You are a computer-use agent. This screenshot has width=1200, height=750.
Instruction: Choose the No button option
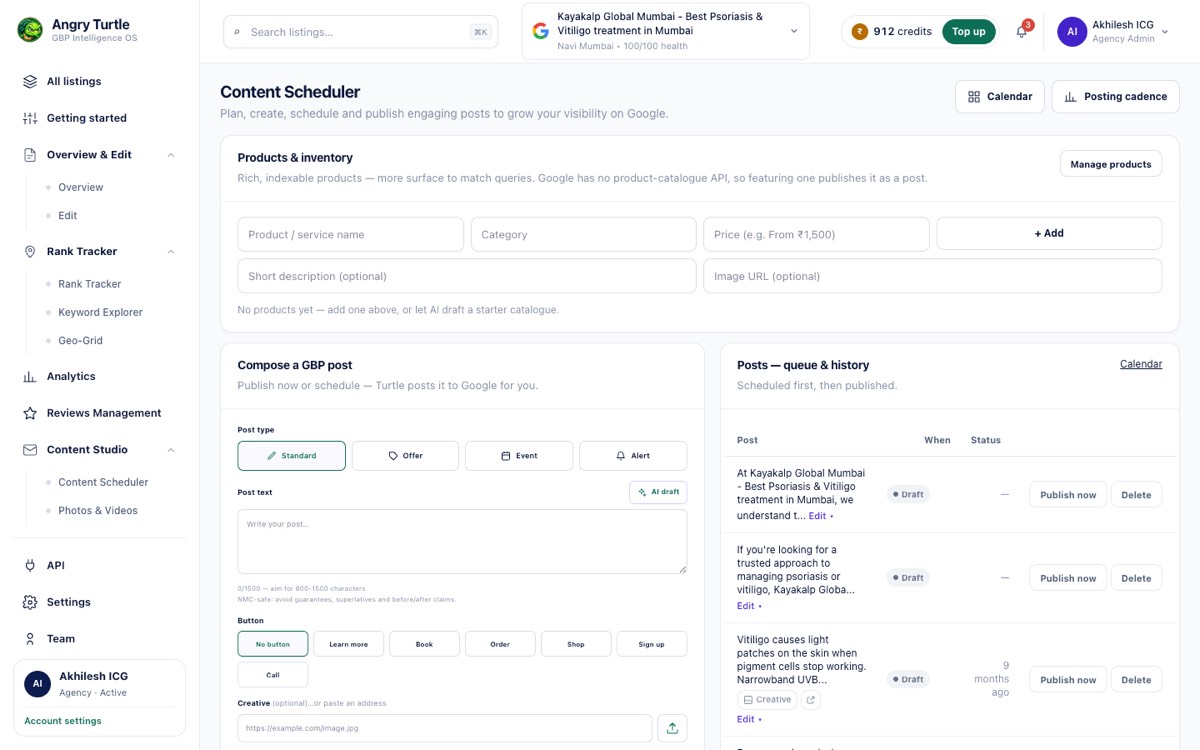(x=273, y=644)
